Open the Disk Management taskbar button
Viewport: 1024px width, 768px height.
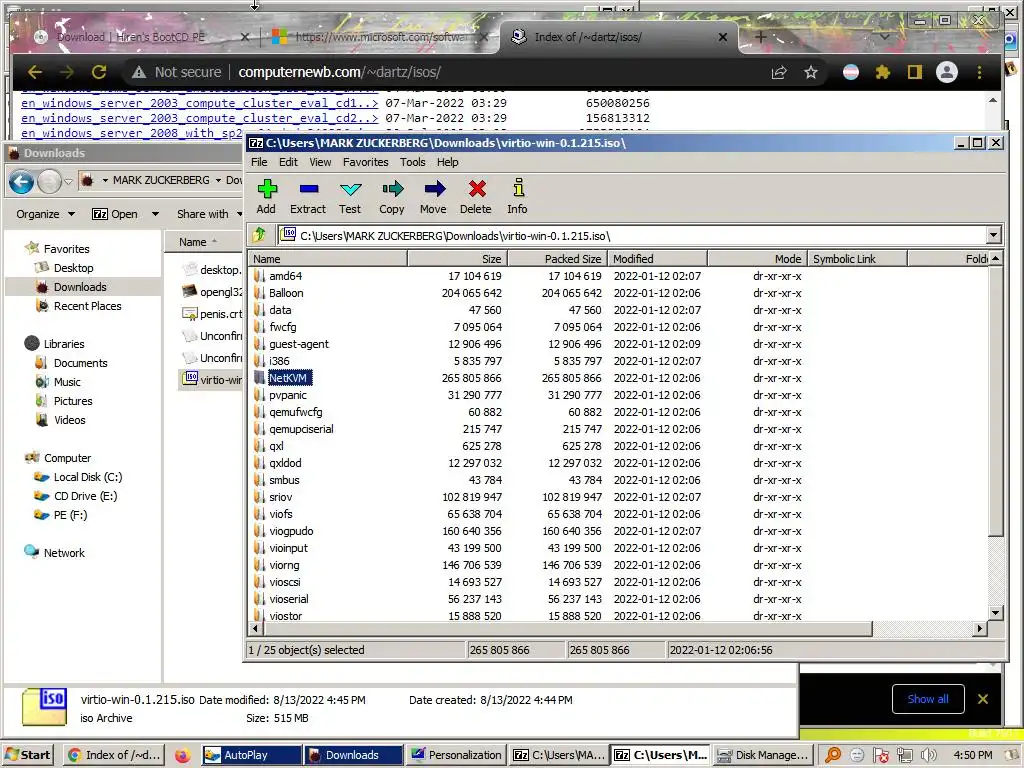tap(763, 755)
